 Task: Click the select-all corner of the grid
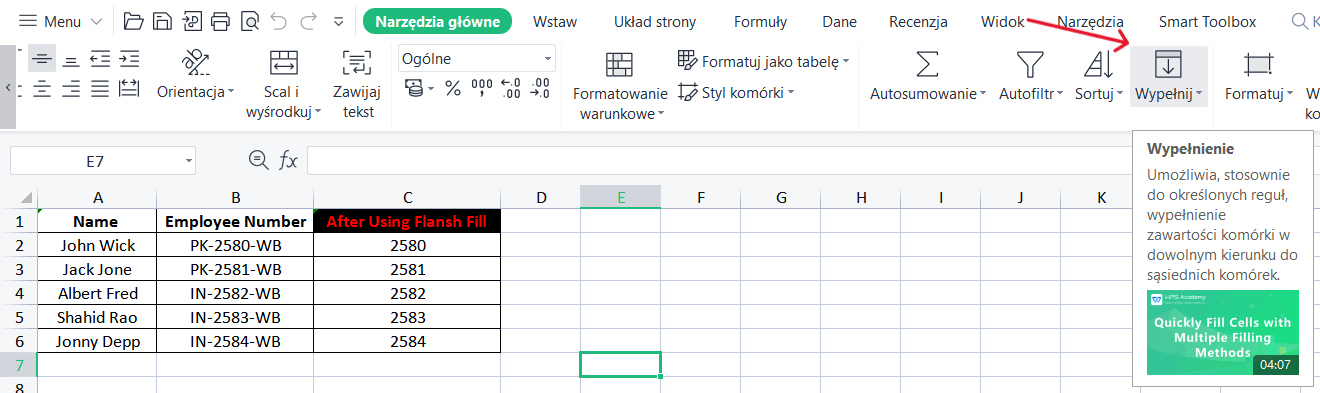coord(19,197)
